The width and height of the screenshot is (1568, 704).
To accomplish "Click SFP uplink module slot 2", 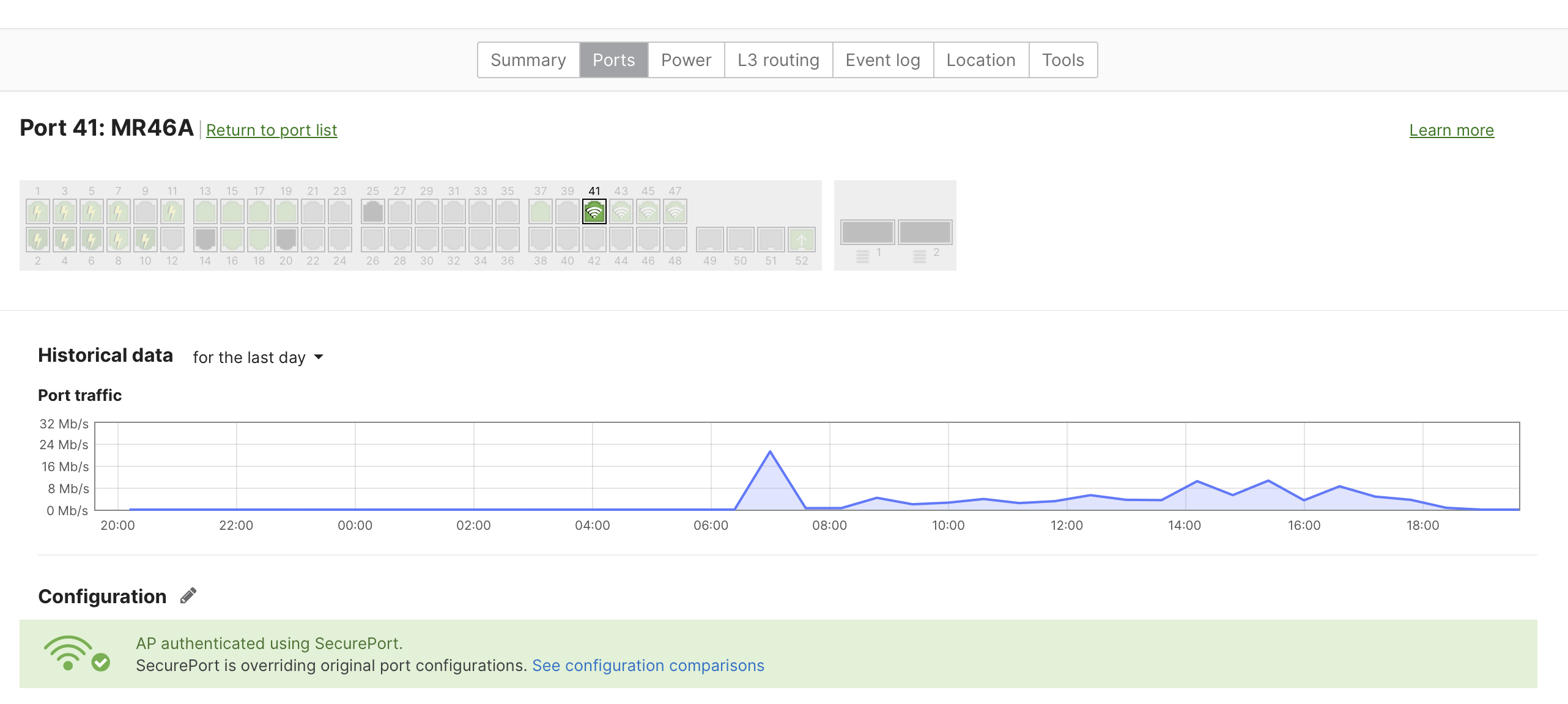I will (925, 232).
